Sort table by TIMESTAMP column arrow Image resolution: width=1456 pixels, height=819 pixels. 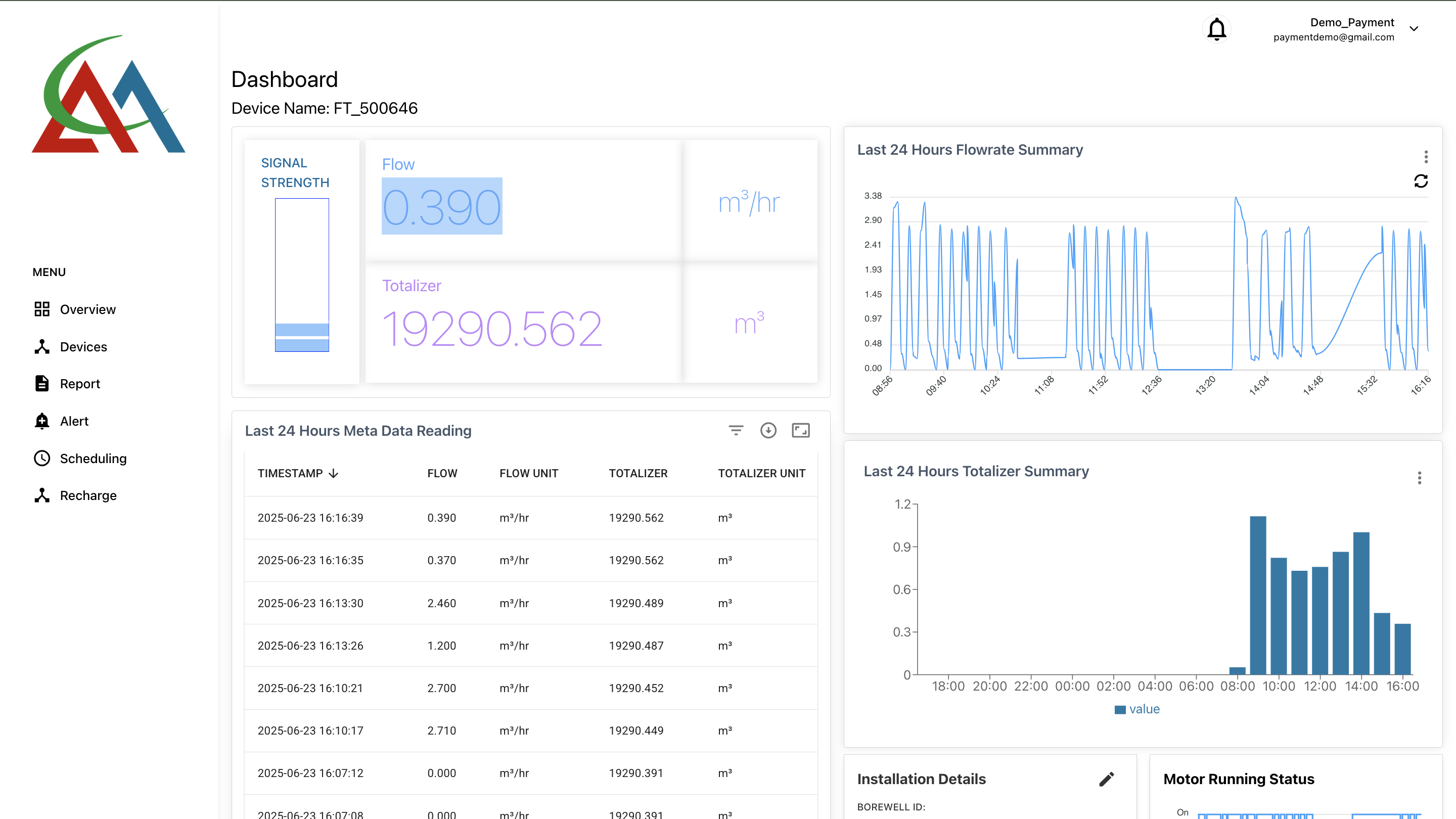pos(334,474)
